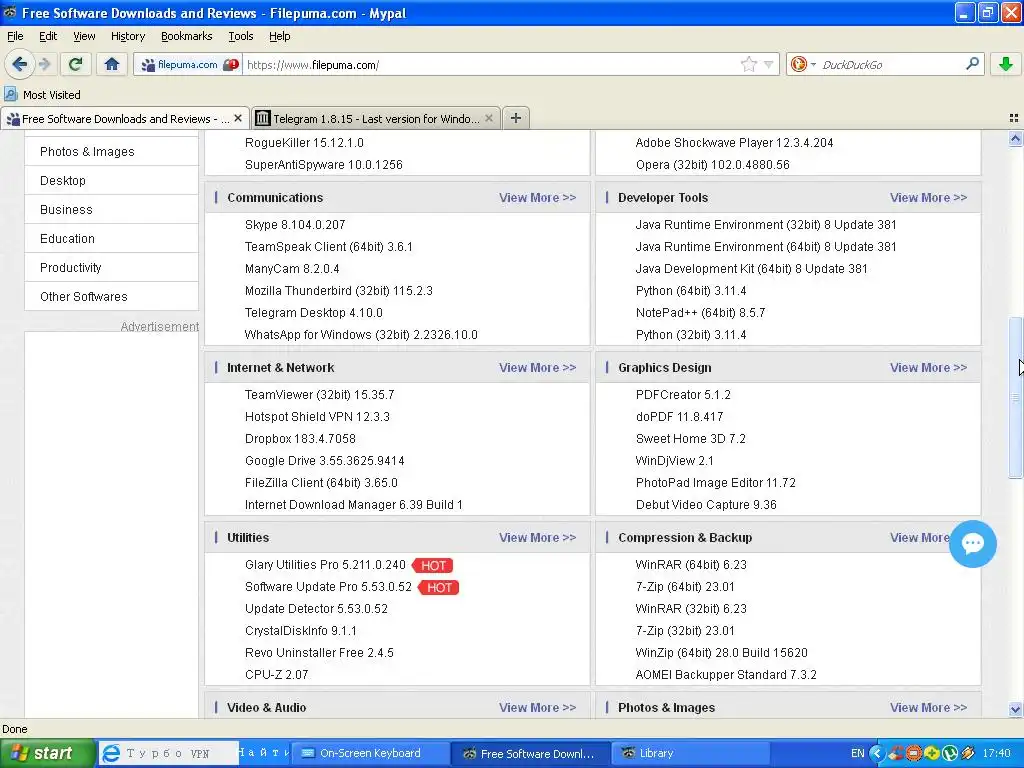Open the chat bubble widget
Screen dimensions: 1024x768
(x=972, y=543)
